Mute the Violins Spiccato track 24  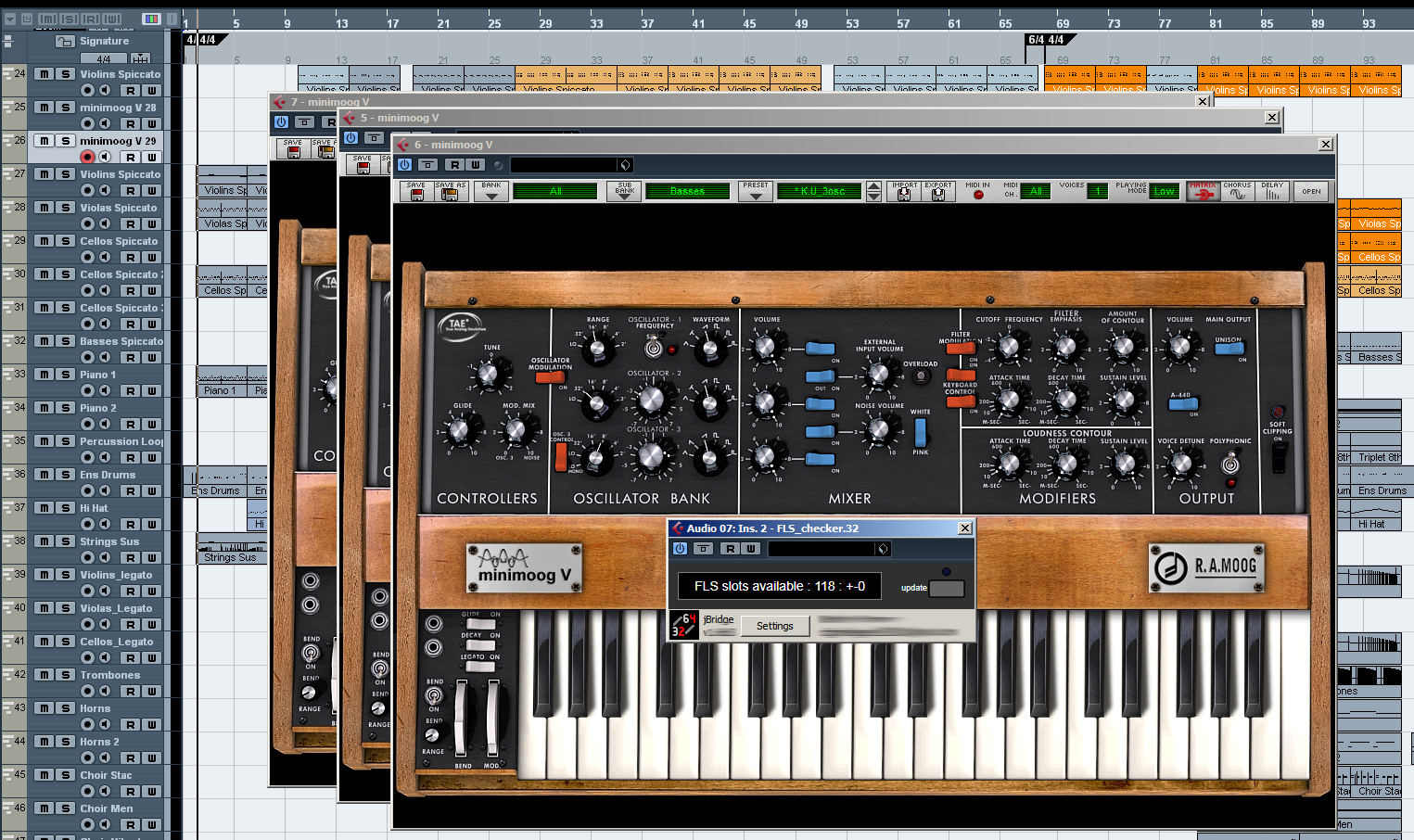44,74
